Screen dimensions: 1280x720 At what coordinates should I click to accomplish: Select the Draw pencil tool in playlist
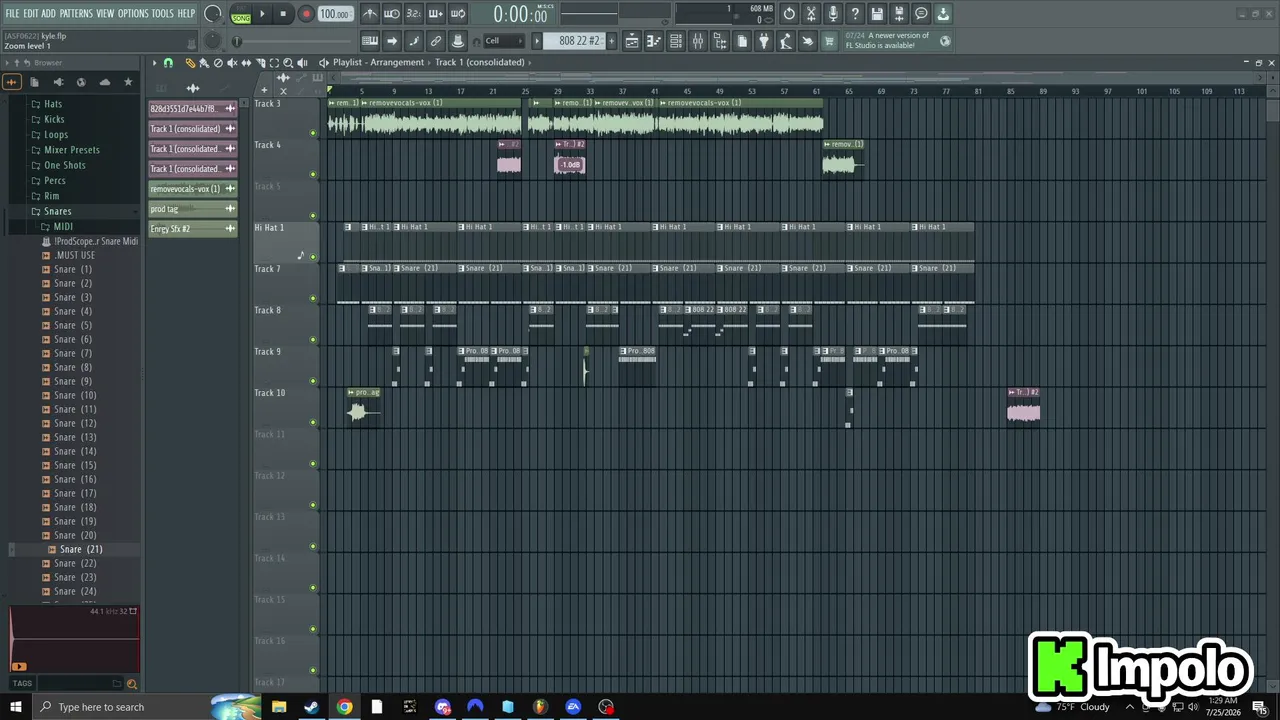tap(190, 63)
